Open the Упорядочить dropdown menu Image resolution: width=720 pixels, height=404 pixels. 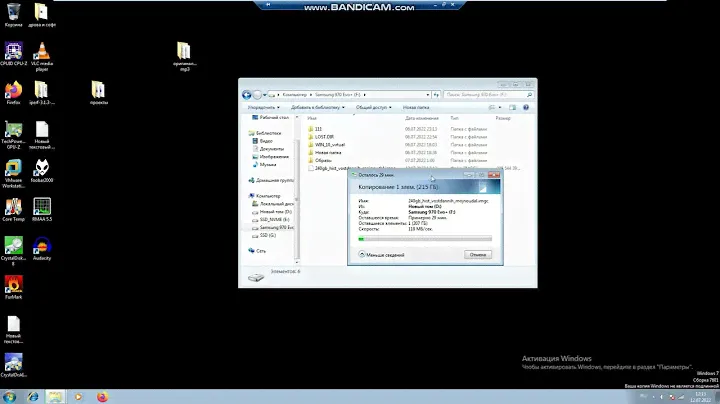click(x=263, y=106)
